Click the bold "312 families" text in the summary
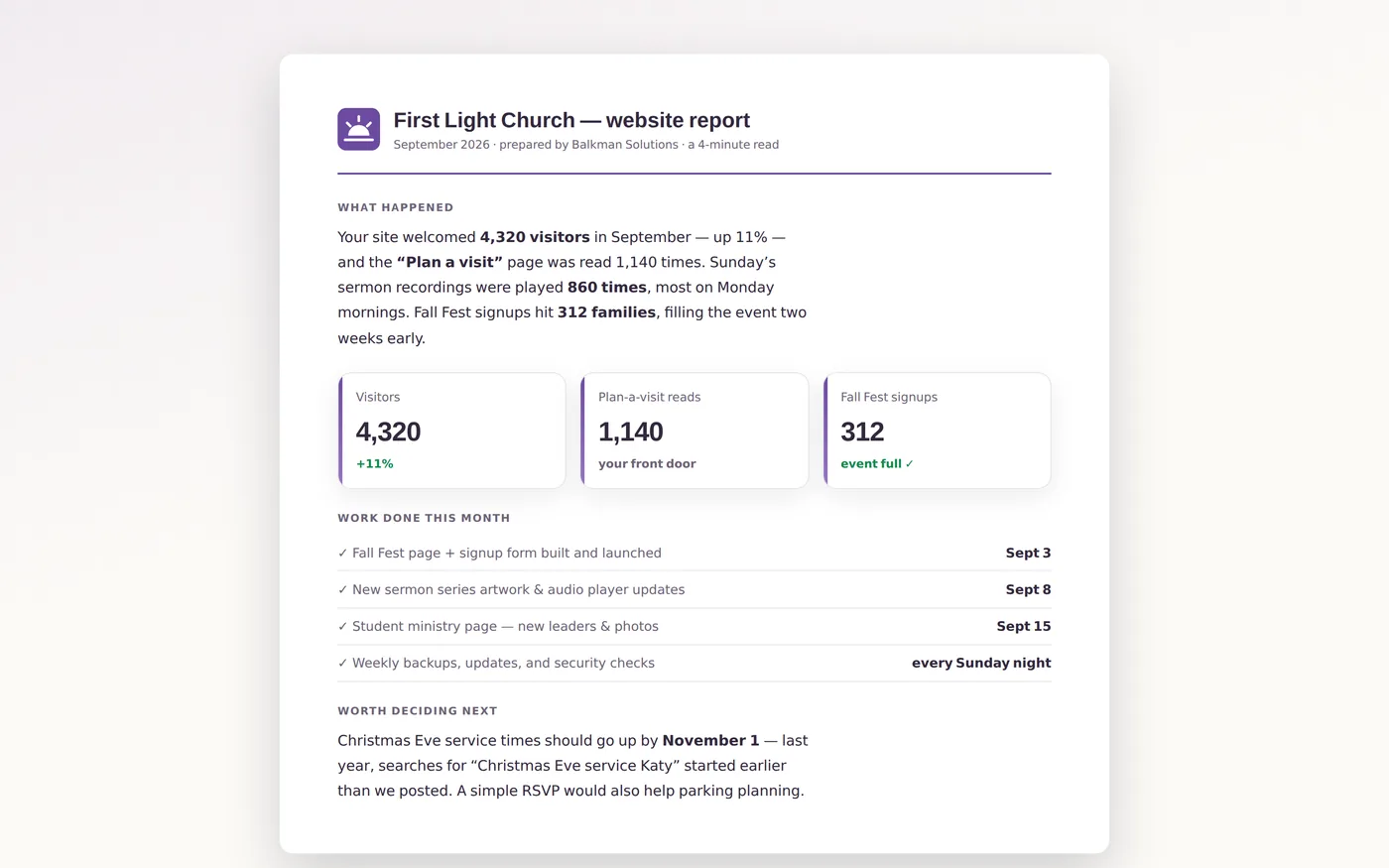1389x868 pixels. pos(606,312)
